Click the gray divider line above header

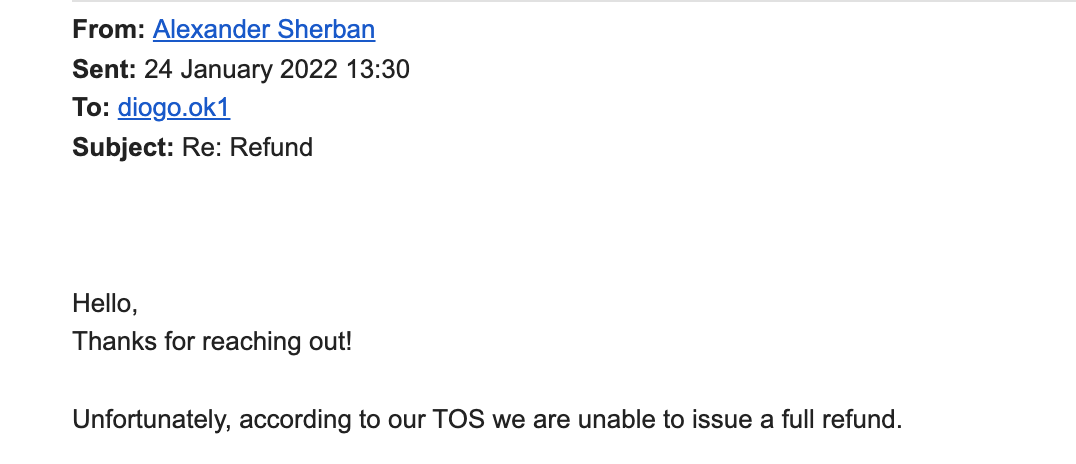[574, 1]
